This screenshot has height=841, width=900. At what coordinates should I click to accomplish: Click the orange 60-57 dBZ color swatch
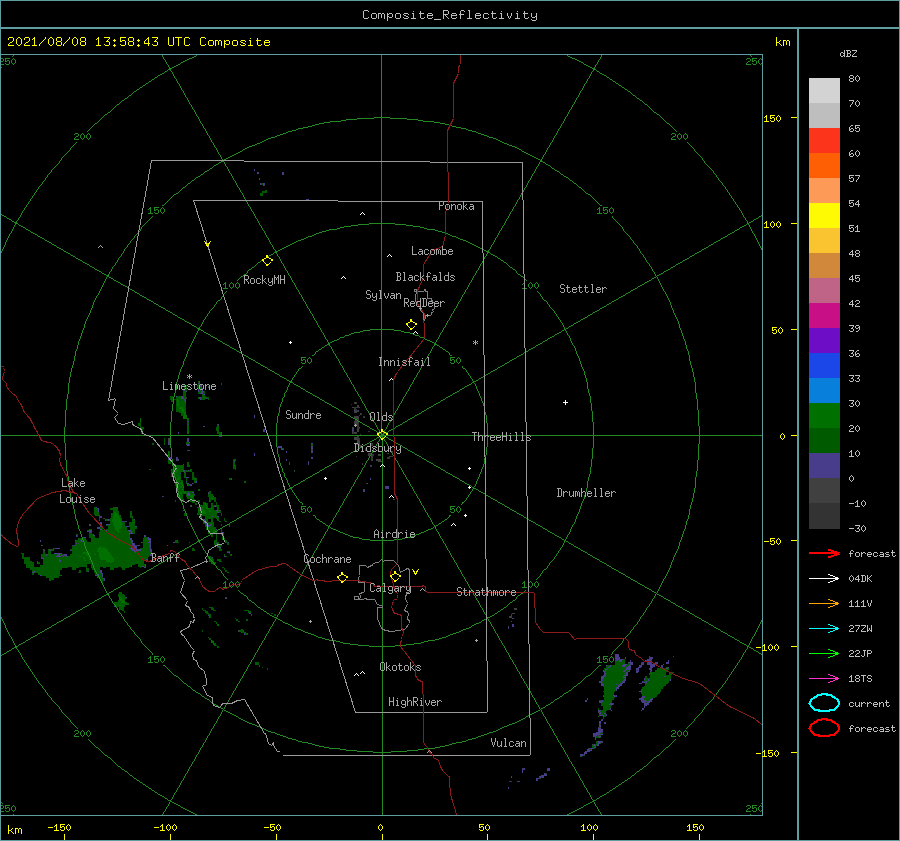point(824,165)
